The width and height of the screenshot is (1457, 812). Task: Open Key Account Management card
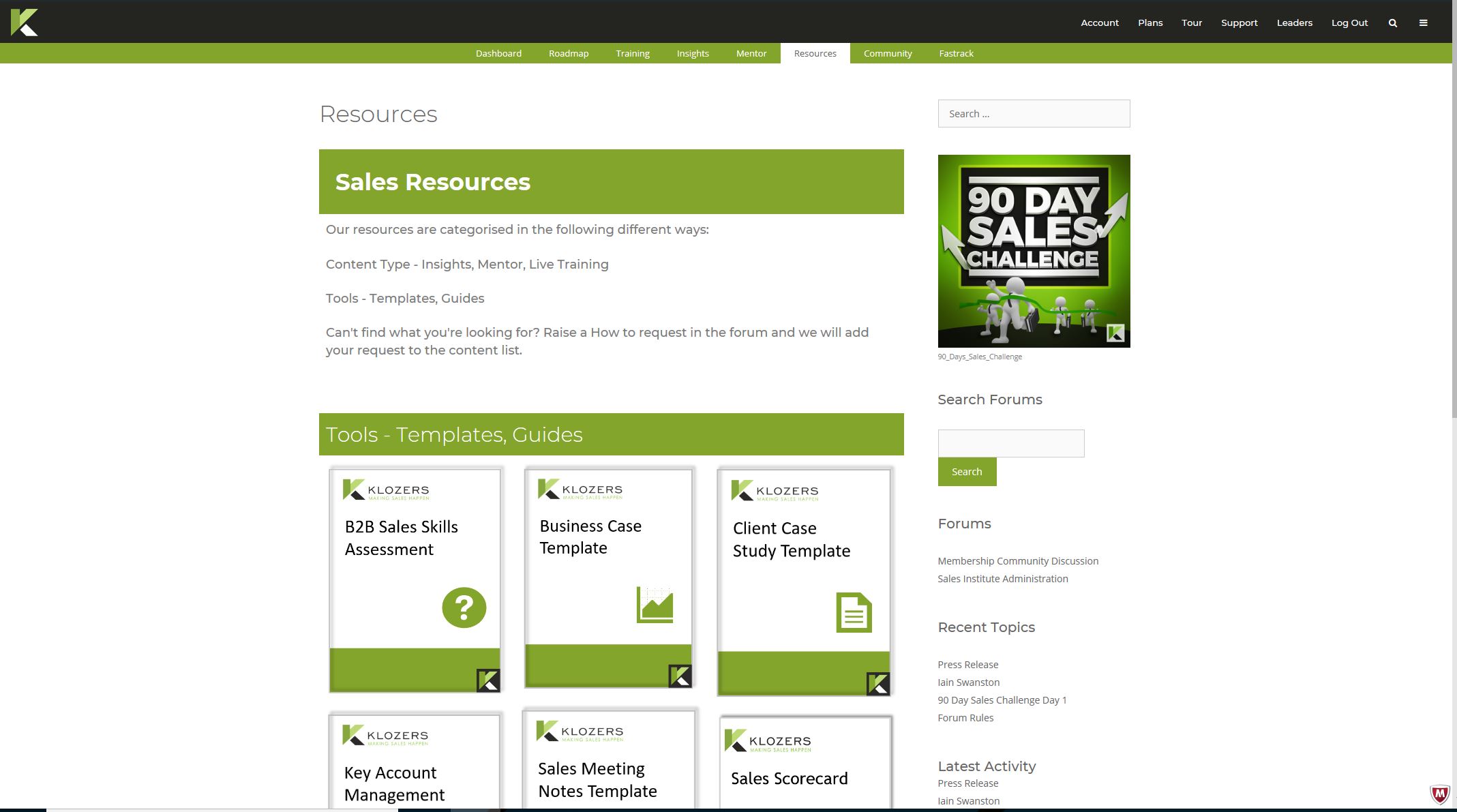(415, 761)
